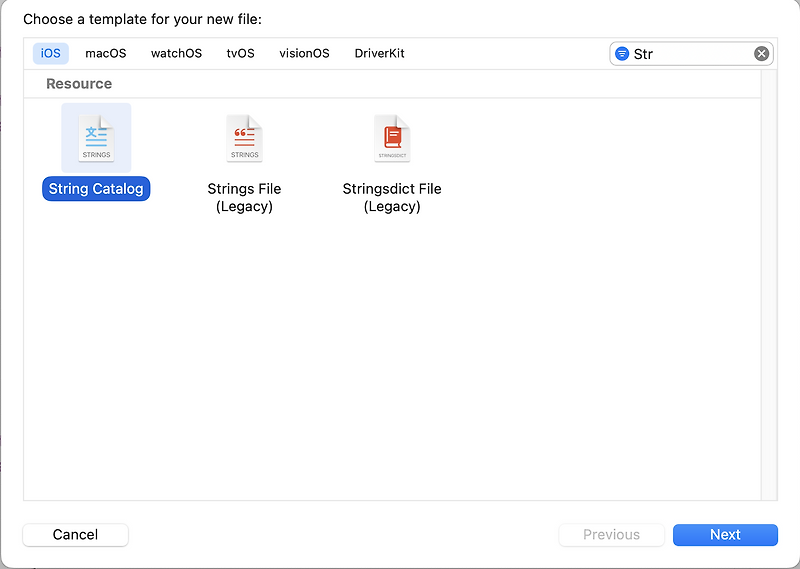Click the Previous button
Viewport: 800px width, 569px height.
(x=611, y=535)
